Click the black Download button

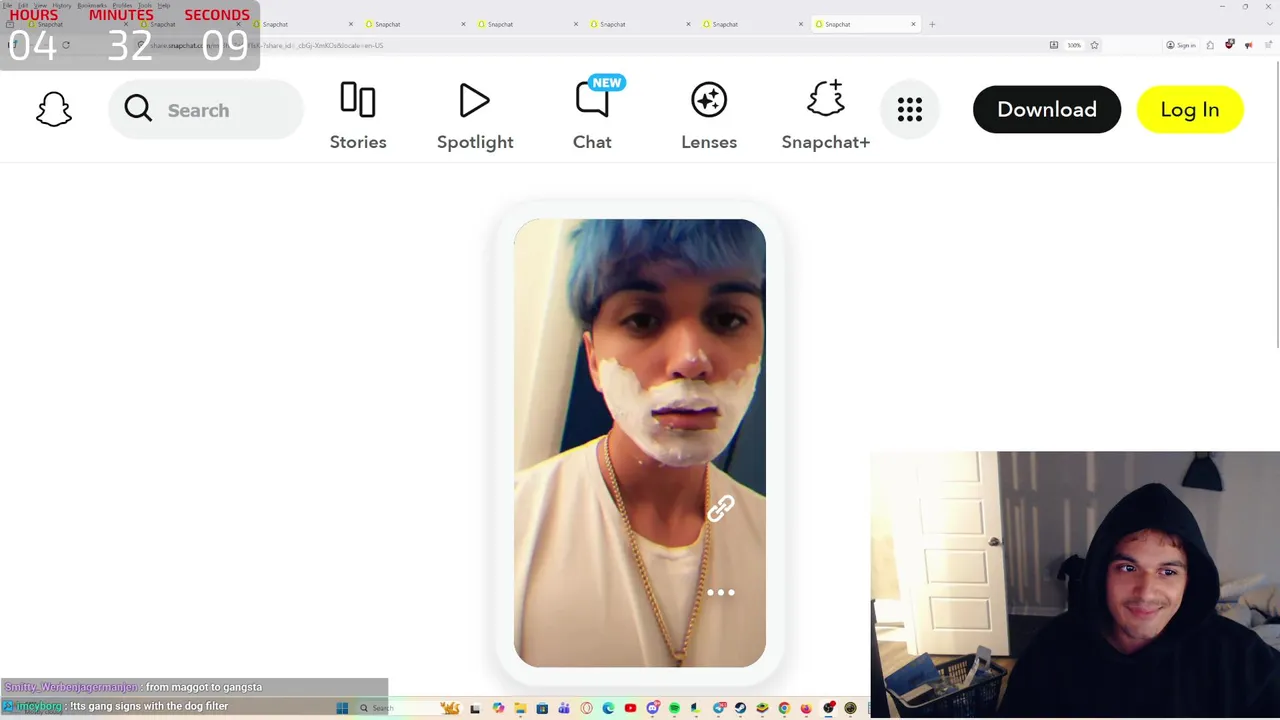click(1047, 110)
